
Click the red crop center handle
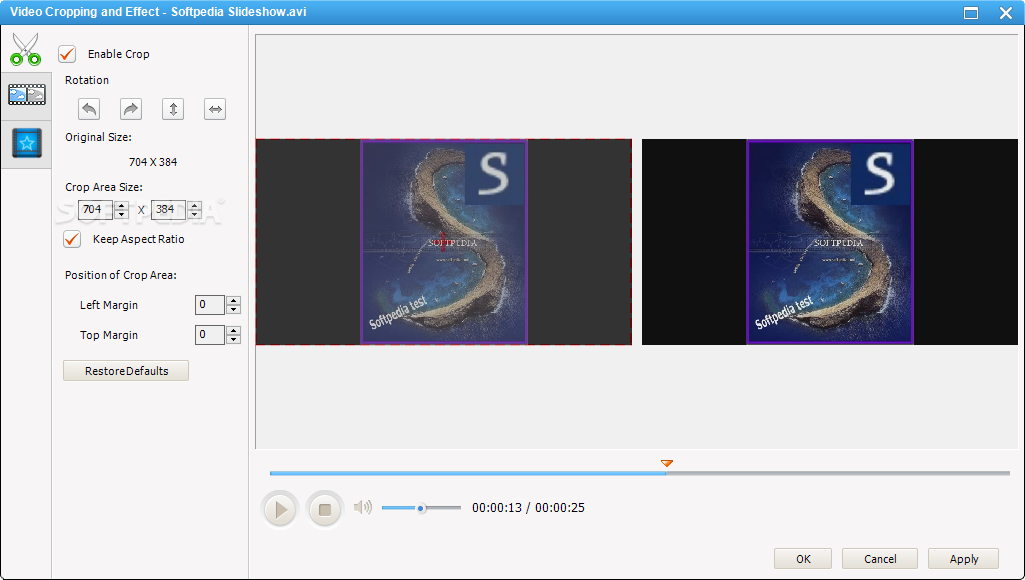click(443, 241)
